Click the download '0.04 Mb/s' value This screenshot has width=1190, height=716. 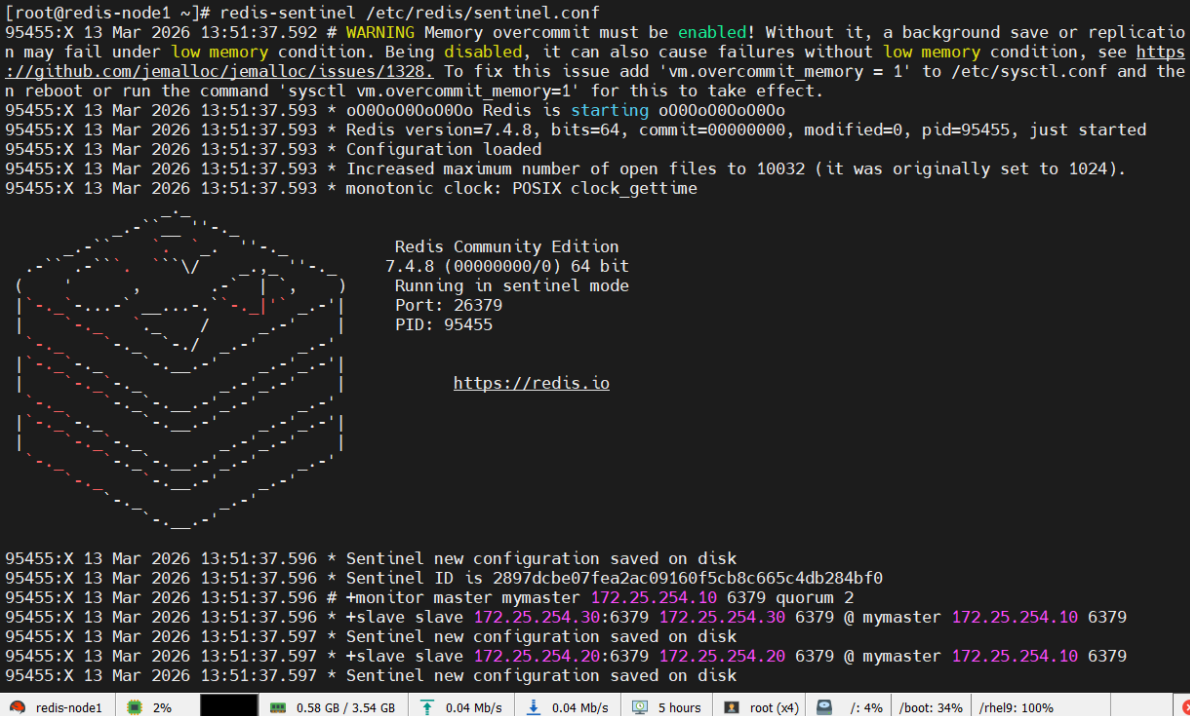580,708
